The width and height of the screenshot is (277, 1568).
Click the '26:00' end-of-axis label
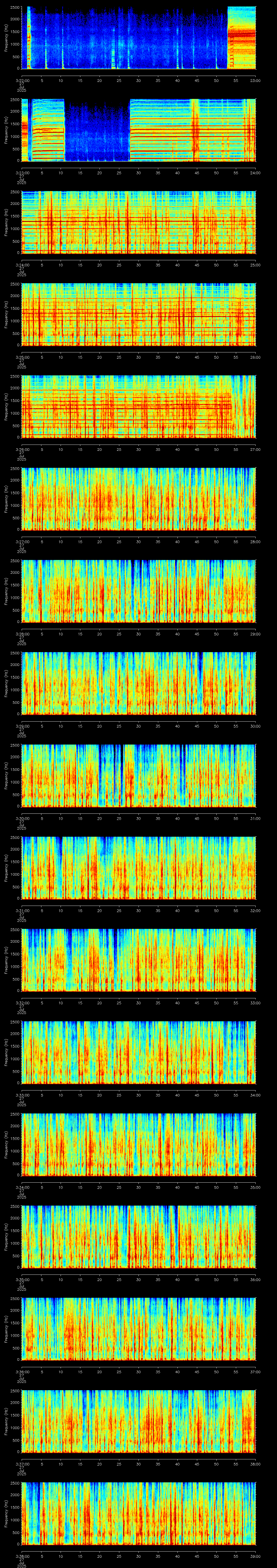point(255,357)
